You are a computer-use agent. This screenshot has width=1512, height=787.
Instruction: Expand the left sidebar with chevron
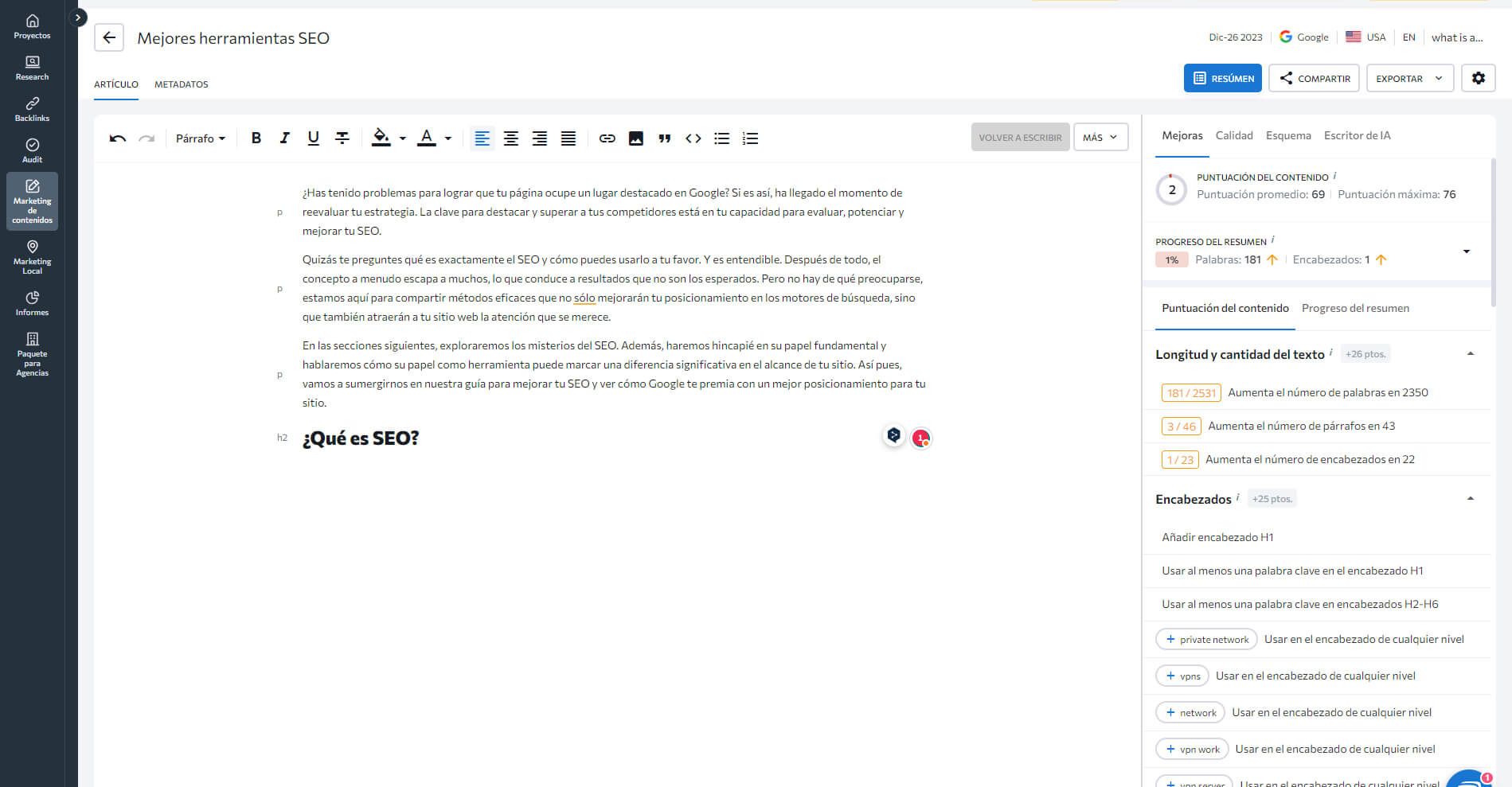point(77,17)
